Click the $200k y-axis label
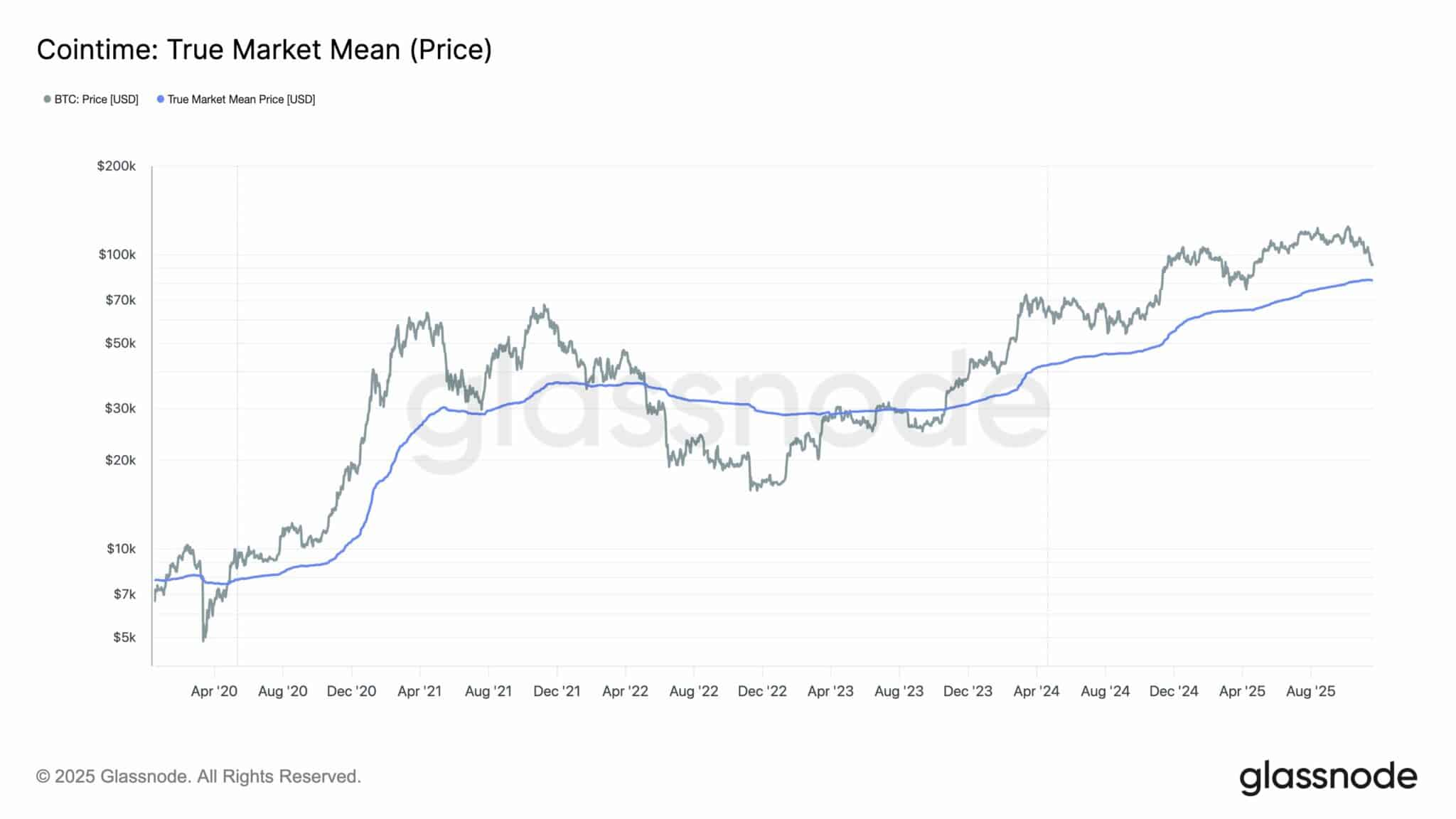Screen dimensions: 1456x819 point(116,166)
